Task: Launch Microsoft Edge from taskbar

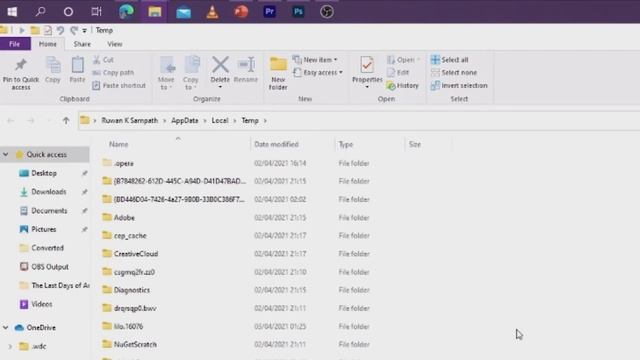Action: (x=126, y=11)
